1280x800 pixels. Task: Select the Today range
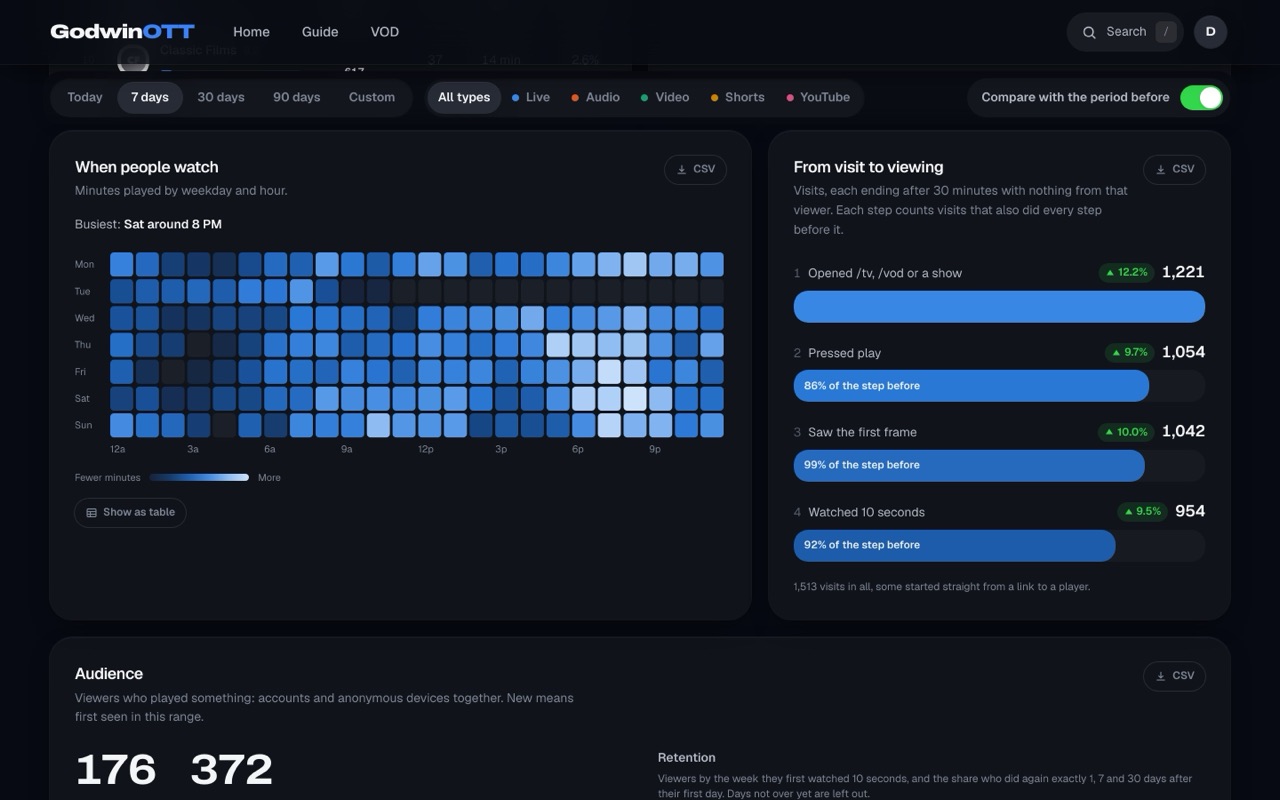pos(85,97)
